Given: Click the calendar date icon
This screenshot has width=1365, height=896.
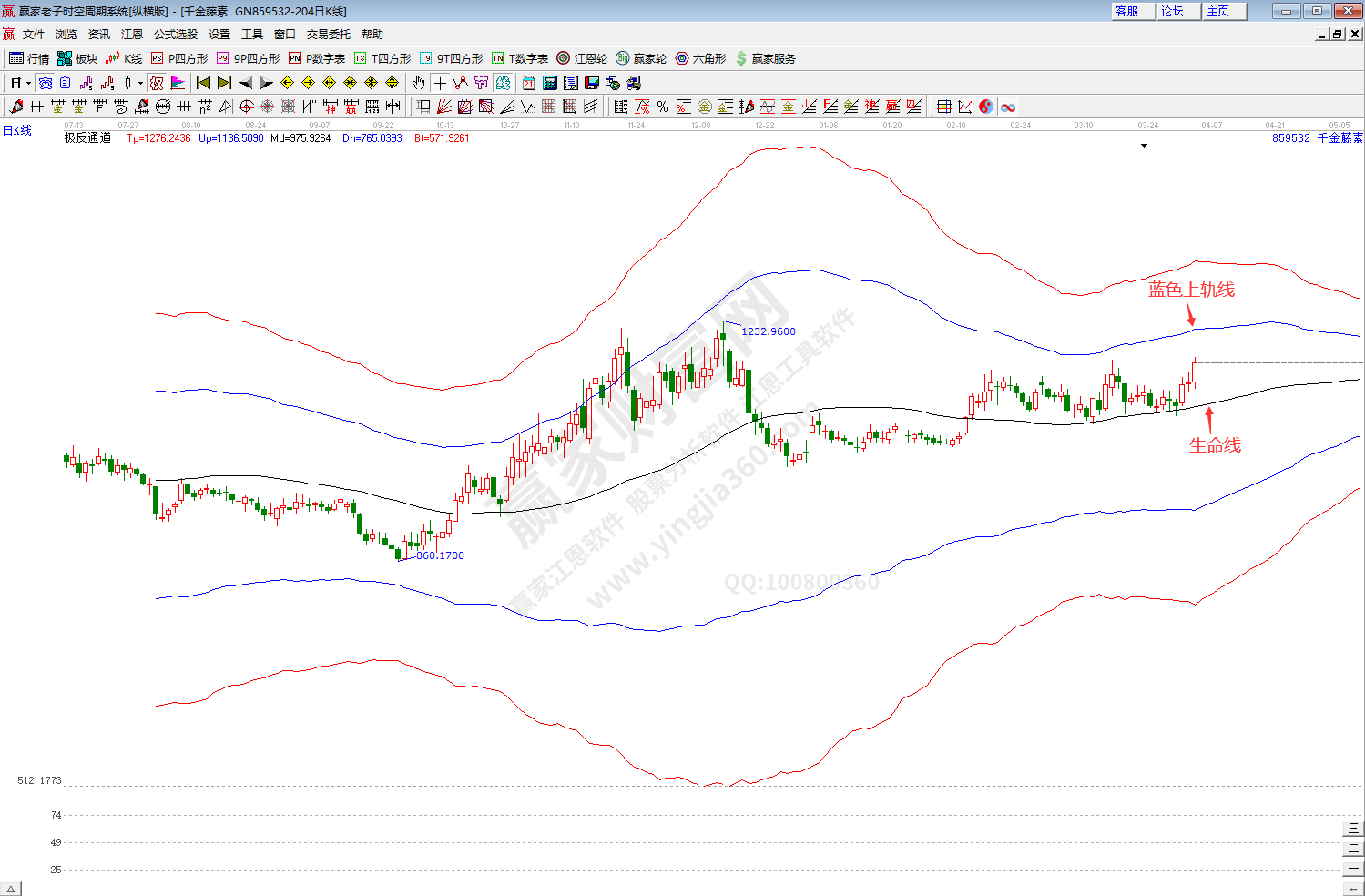Looking at the screenshot, I should (529, 83).
